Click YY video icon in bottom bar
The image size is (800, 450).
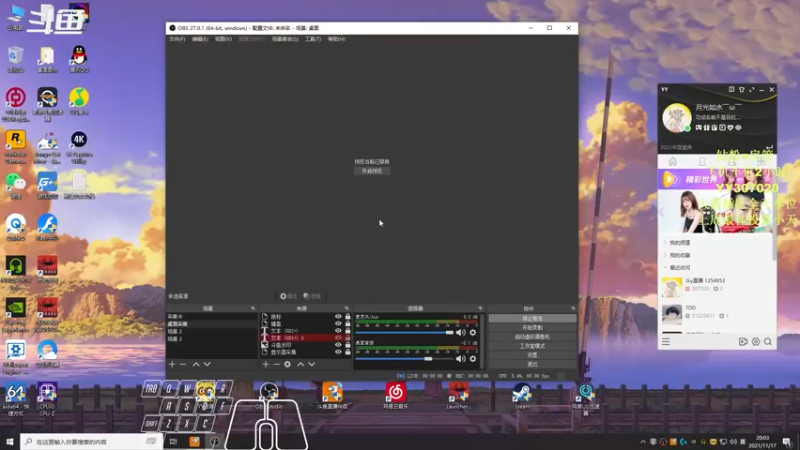pos(743,342)
